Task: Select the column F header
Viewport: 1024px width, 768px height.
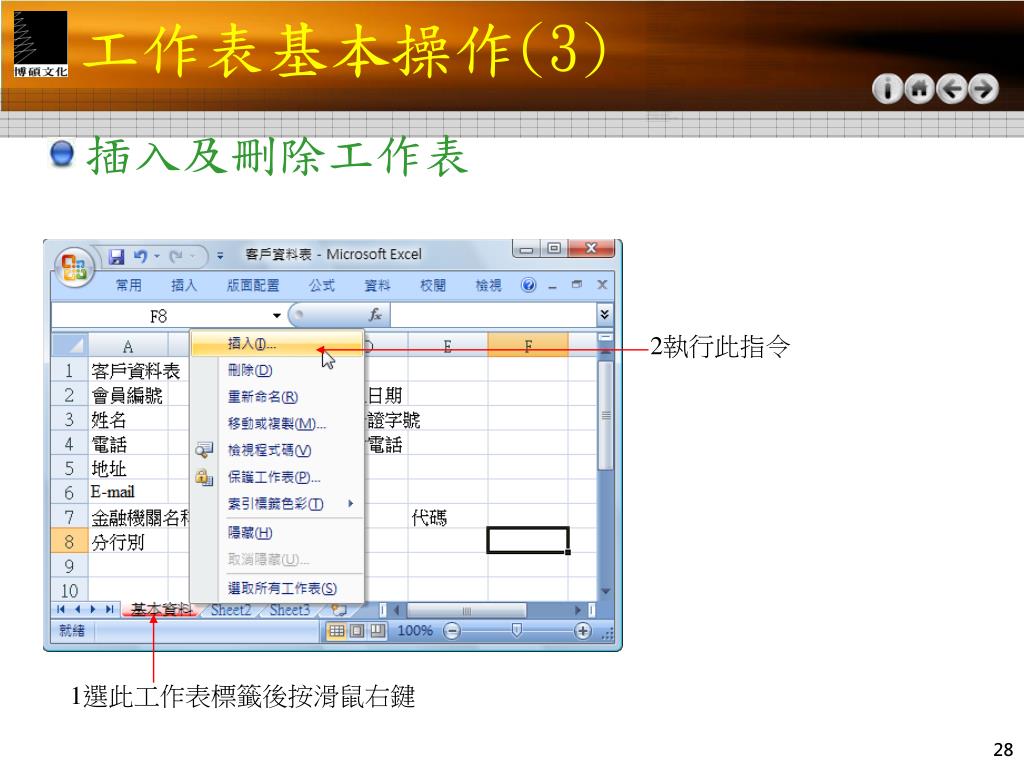Action: (x=528, y=345)
